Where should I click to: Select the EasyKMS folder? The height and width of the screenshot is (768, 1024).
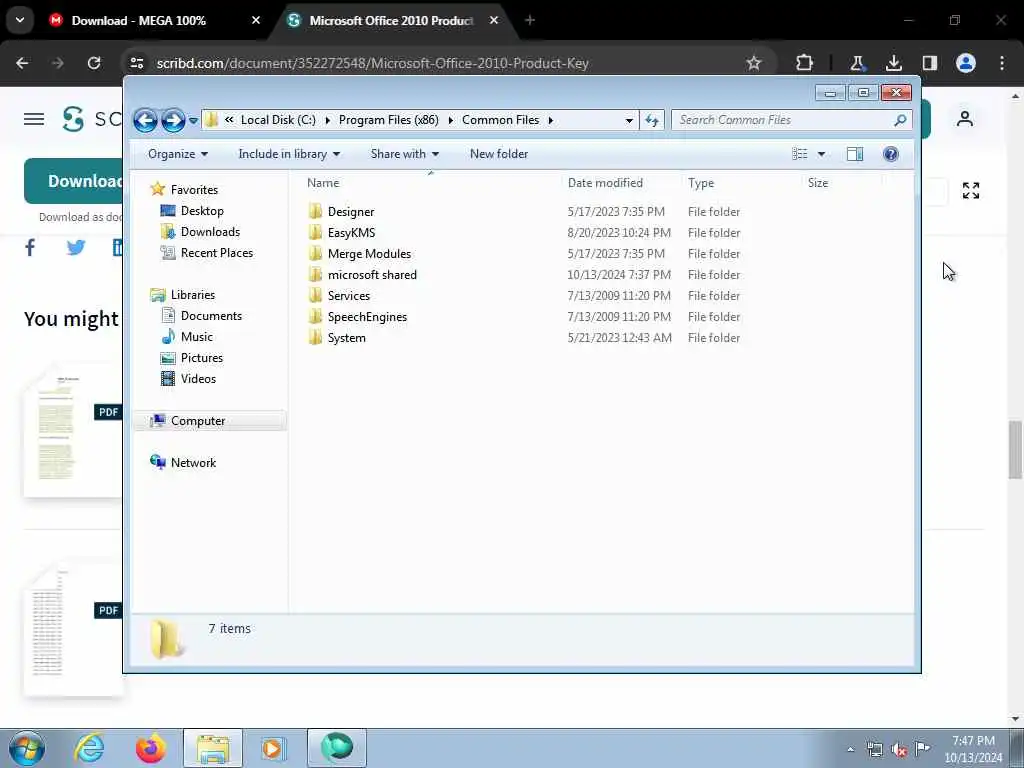[351, 232]
